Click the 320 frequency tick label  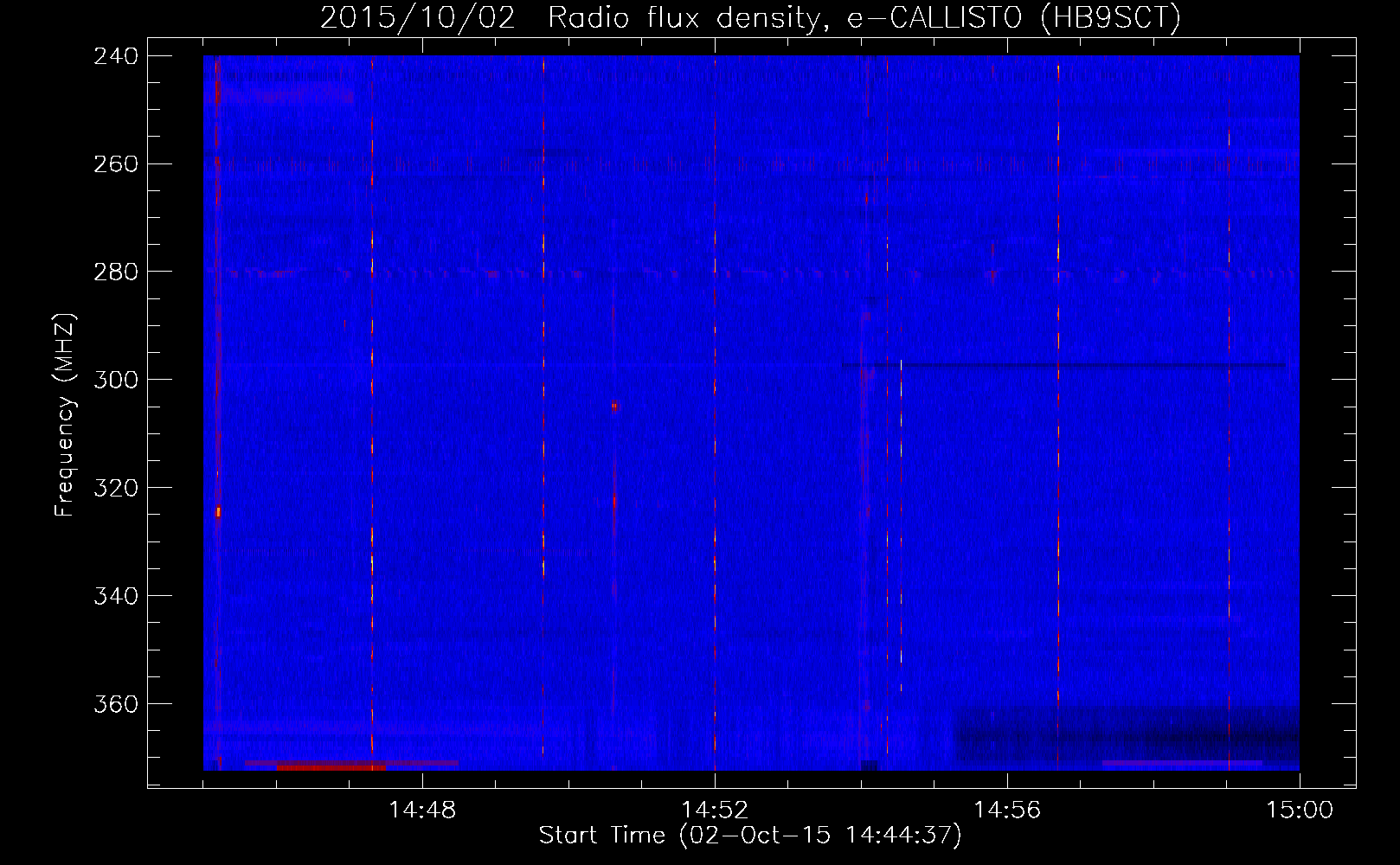coord(116,489)
